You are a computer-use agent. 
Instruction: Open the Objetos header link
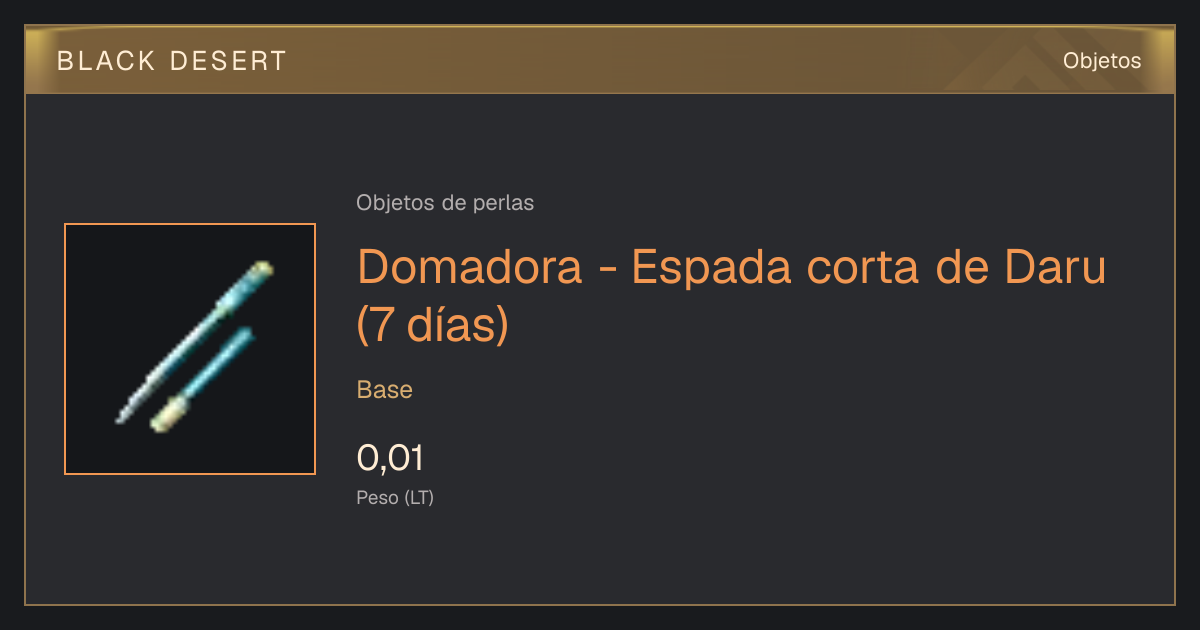click(1102, 61)
